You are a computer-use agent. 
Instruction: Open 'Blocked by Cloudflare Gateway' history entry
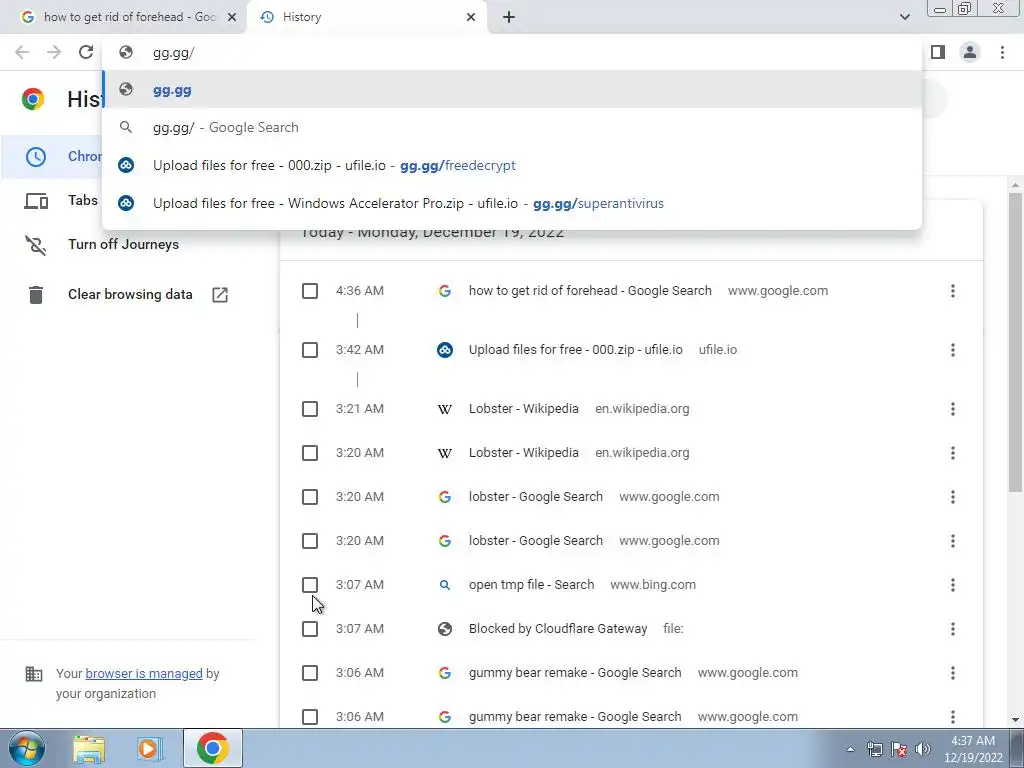558,629
